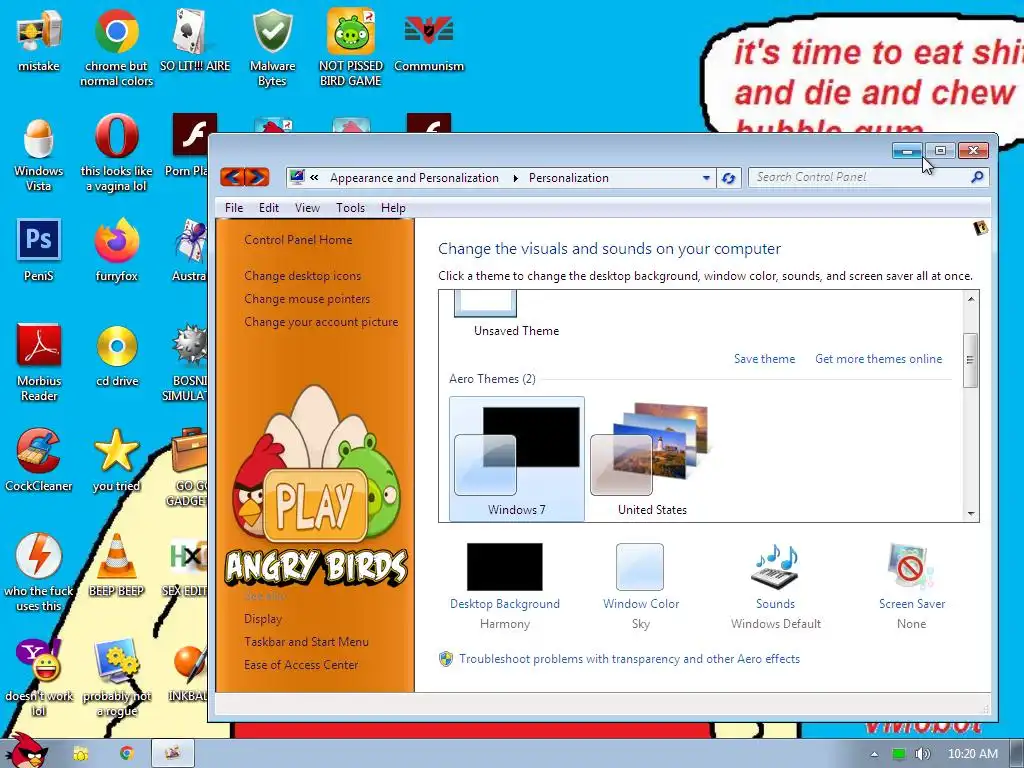Go to Control Panel Home
1024x768 pixels.
298,240
